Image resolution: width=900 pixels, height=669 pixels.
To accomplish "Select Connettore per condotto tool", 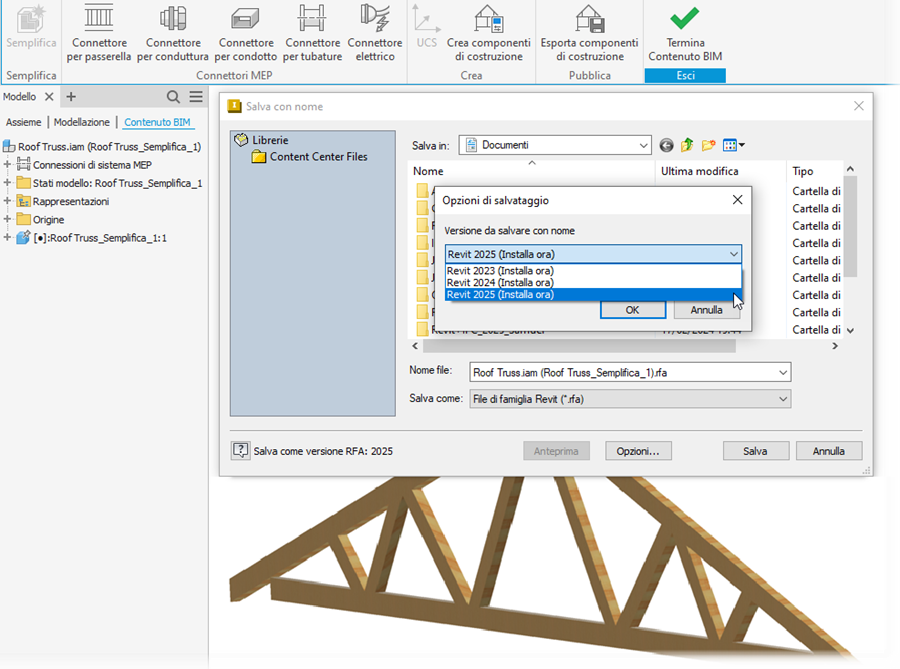I will click(x=246, y=32).
